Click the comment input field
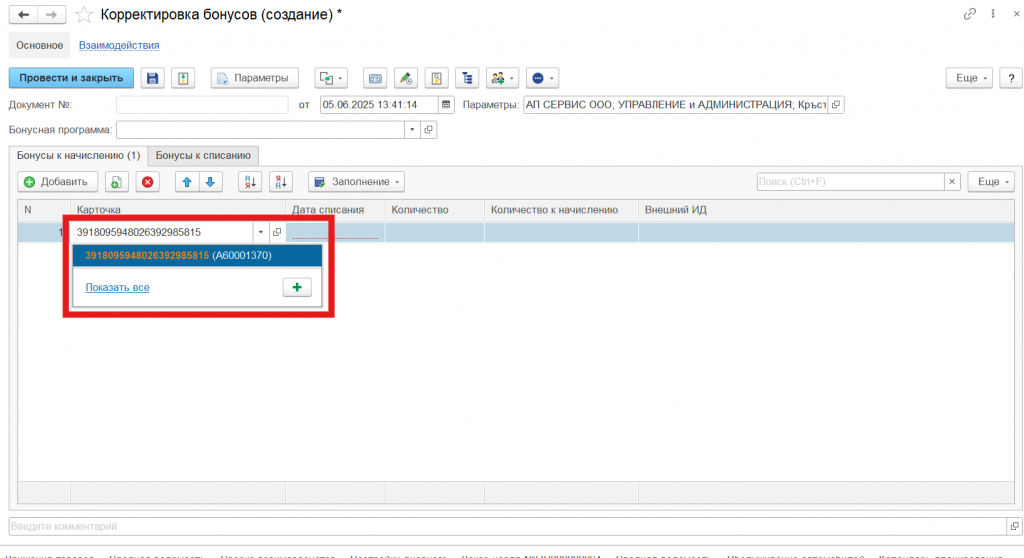This screenshot has width=1024, height=558. (x=500, y=526)
